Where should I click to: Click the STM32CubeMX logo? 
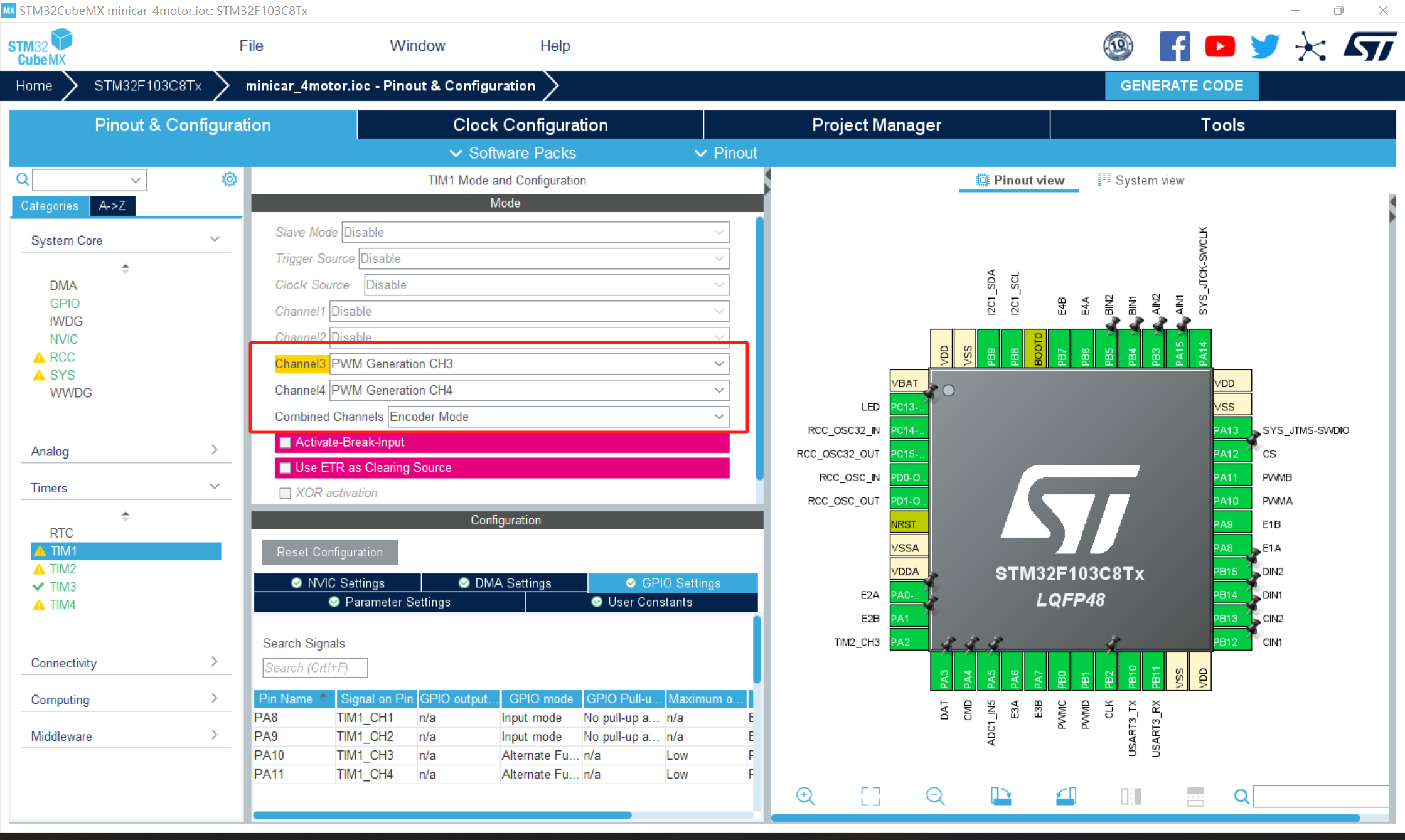(40, 46)
